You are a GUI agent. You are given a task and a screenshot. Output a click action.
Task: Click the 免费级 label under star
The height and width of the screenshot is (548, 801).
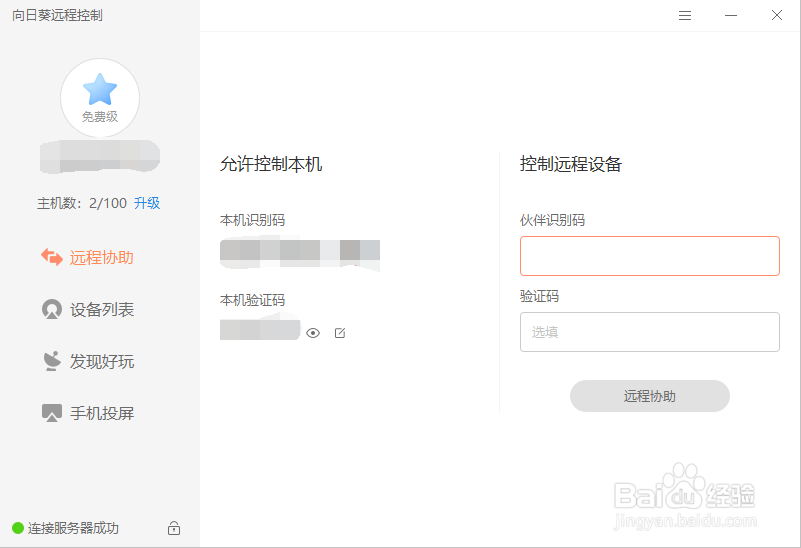point(100,116)
